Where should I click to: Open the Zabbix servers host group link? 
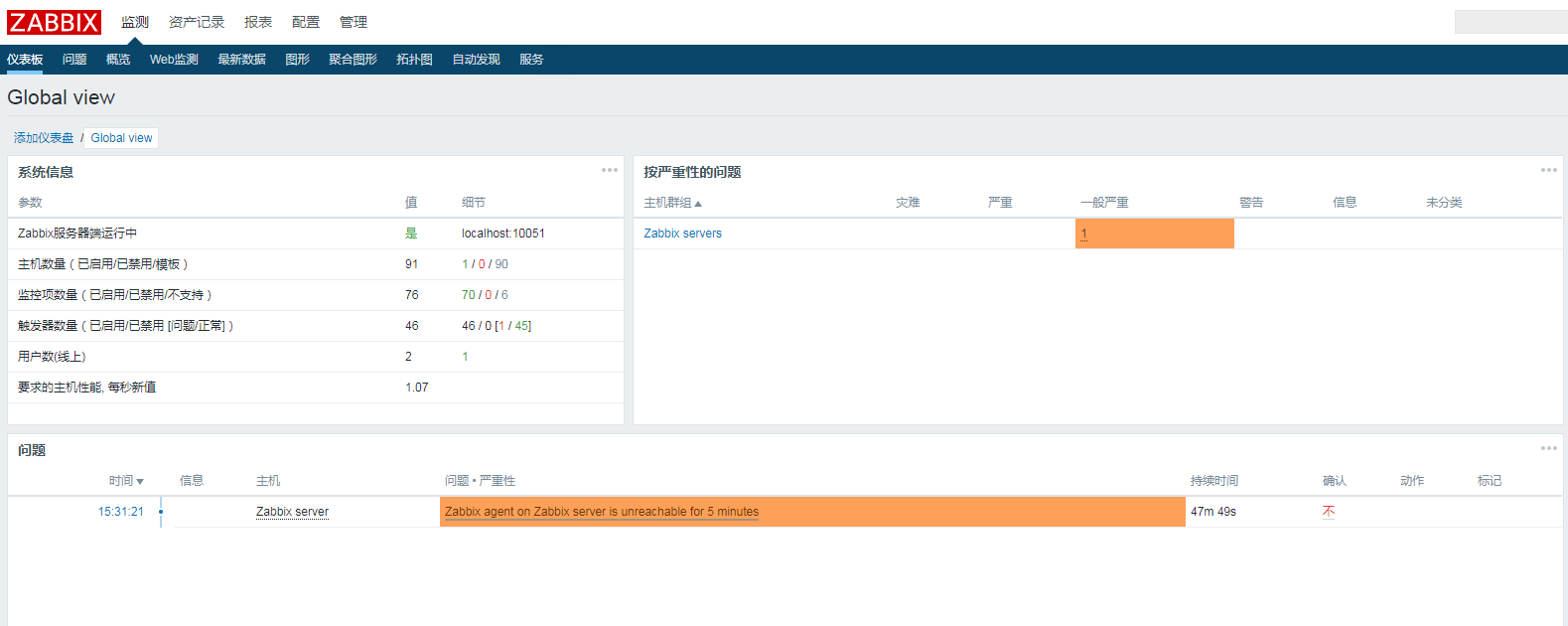click(682, 234)
